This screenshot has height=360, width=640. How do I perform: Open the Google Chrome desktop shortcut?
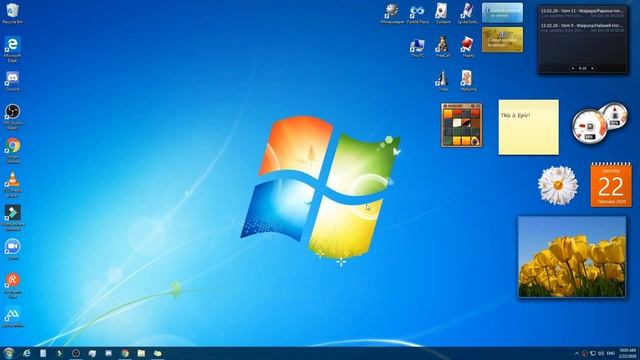point(12,151)
